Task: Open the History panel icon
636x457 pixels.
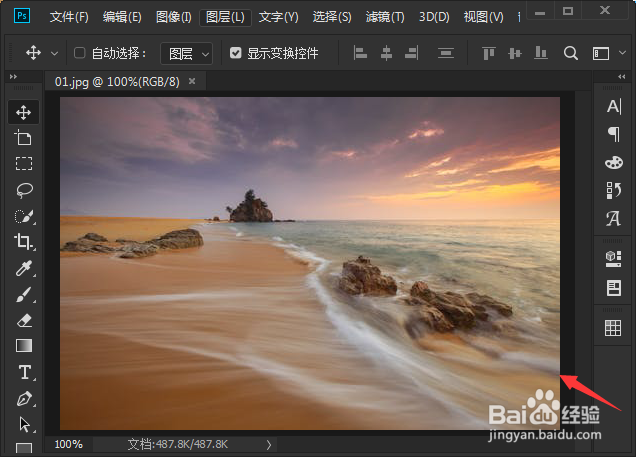Action: [x=614, y=190]
